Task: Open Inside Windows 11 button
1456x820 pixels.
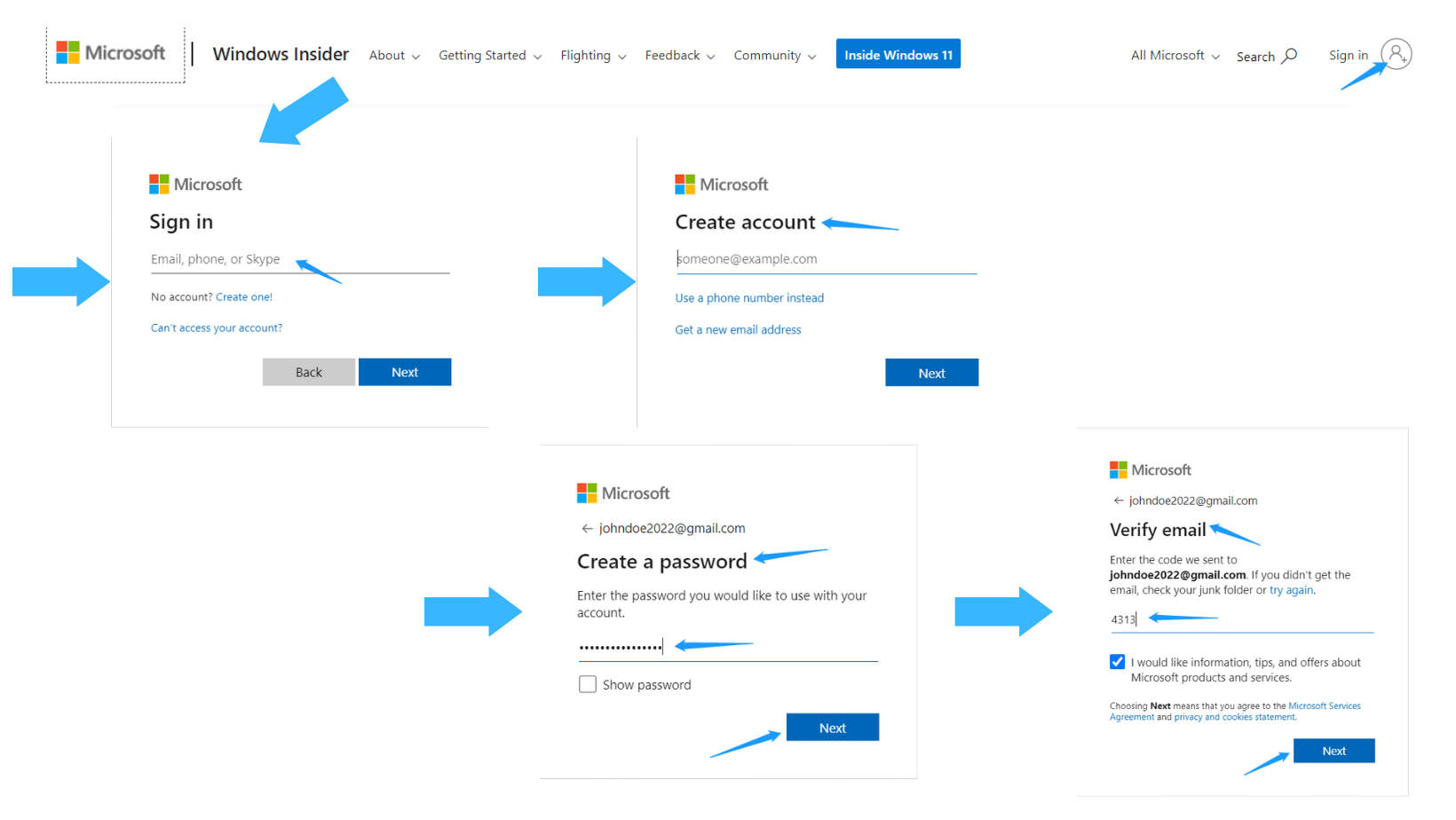Action: coord(898,54)
